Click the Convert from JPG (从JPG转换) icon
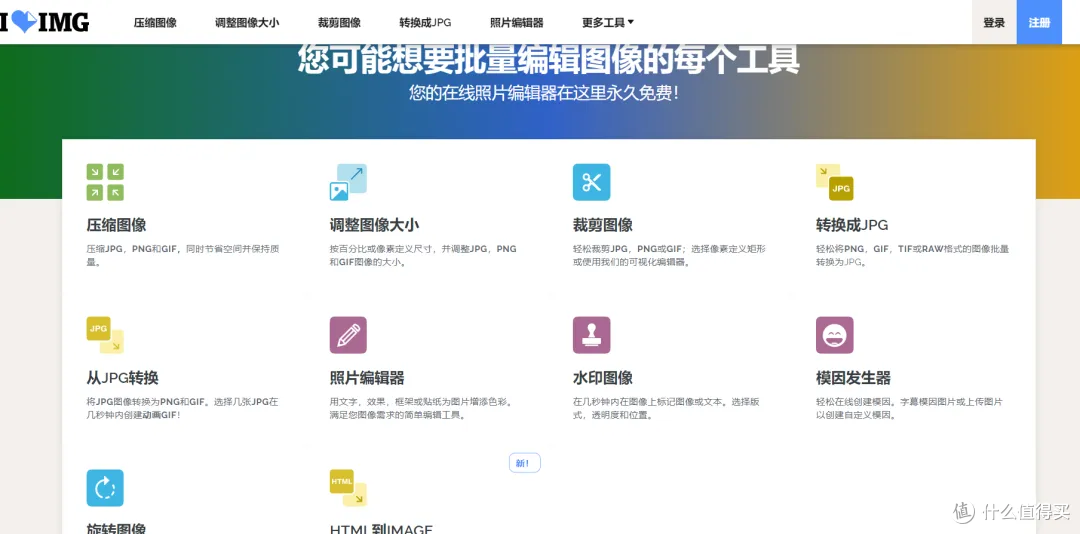The height and width of the screenshot is (534, 1080). (105, 335)
